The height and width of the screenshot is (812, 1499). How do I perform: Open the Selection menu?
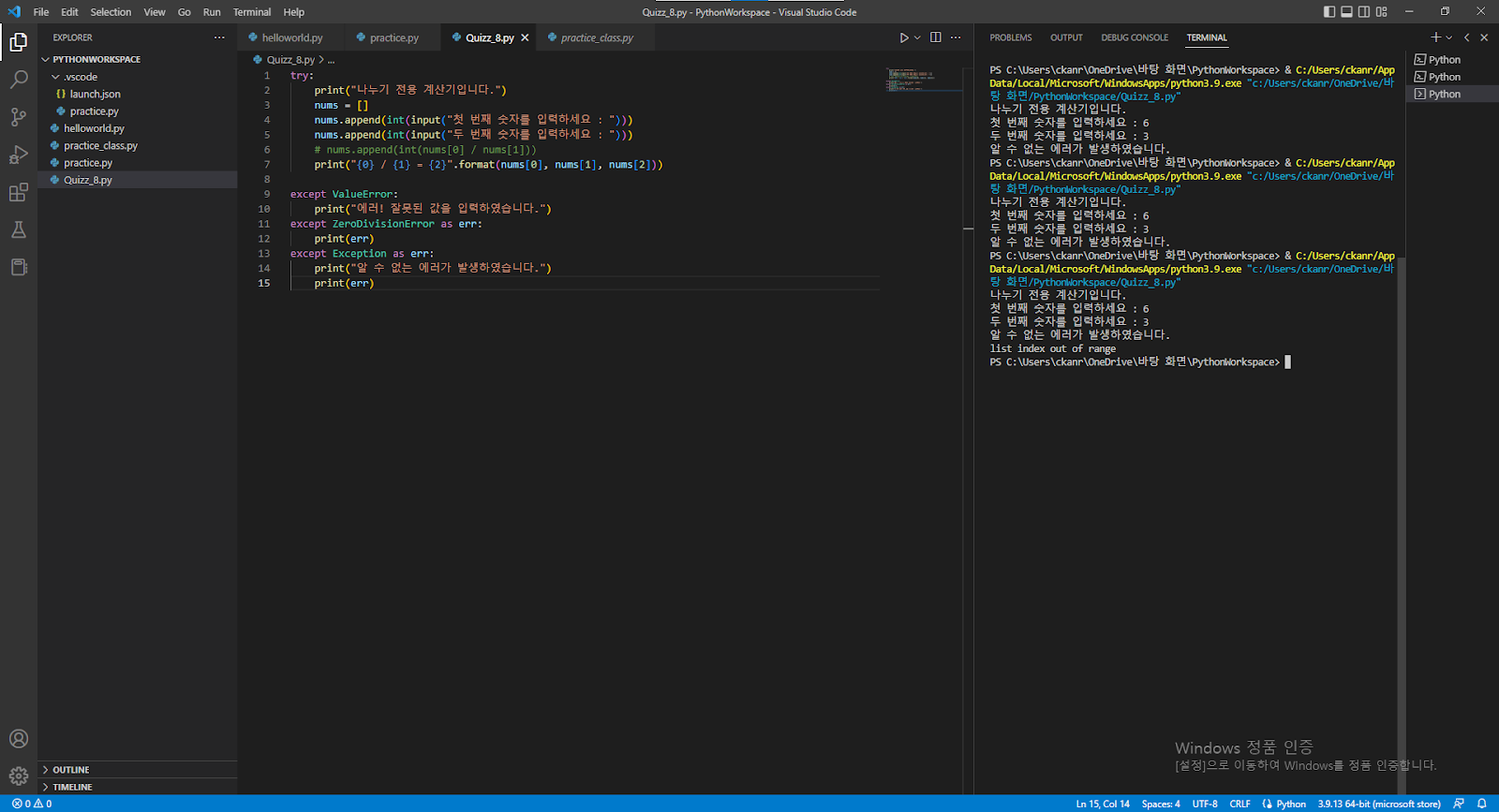coord(111,12)
